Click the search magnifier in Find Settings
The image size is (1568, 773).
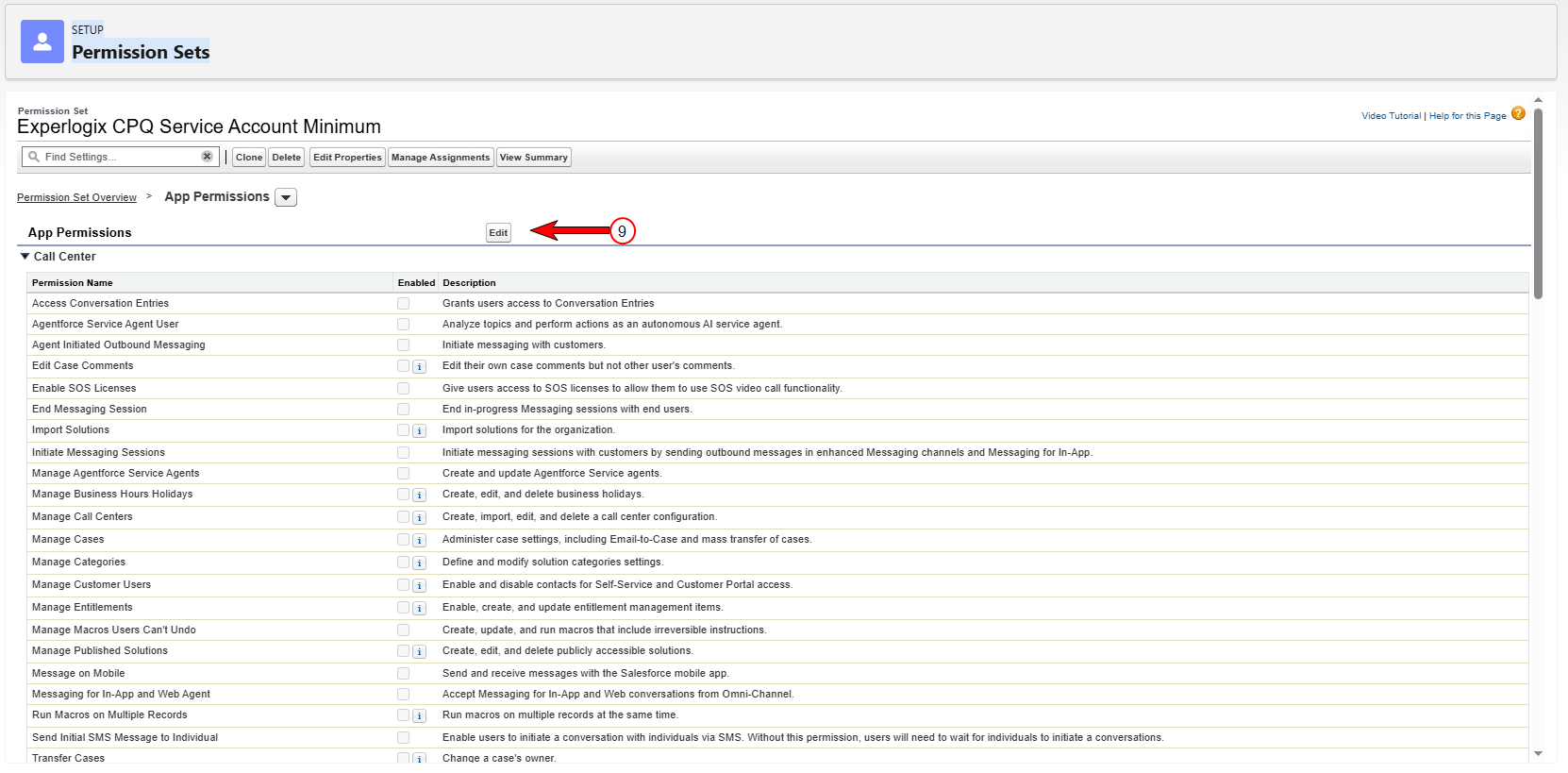coord(34,157)
